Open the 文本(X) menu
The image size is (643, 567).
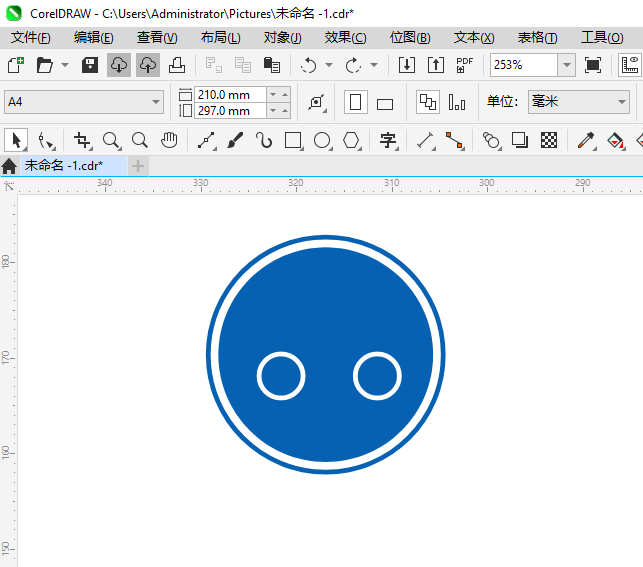[x=474, y=38]
